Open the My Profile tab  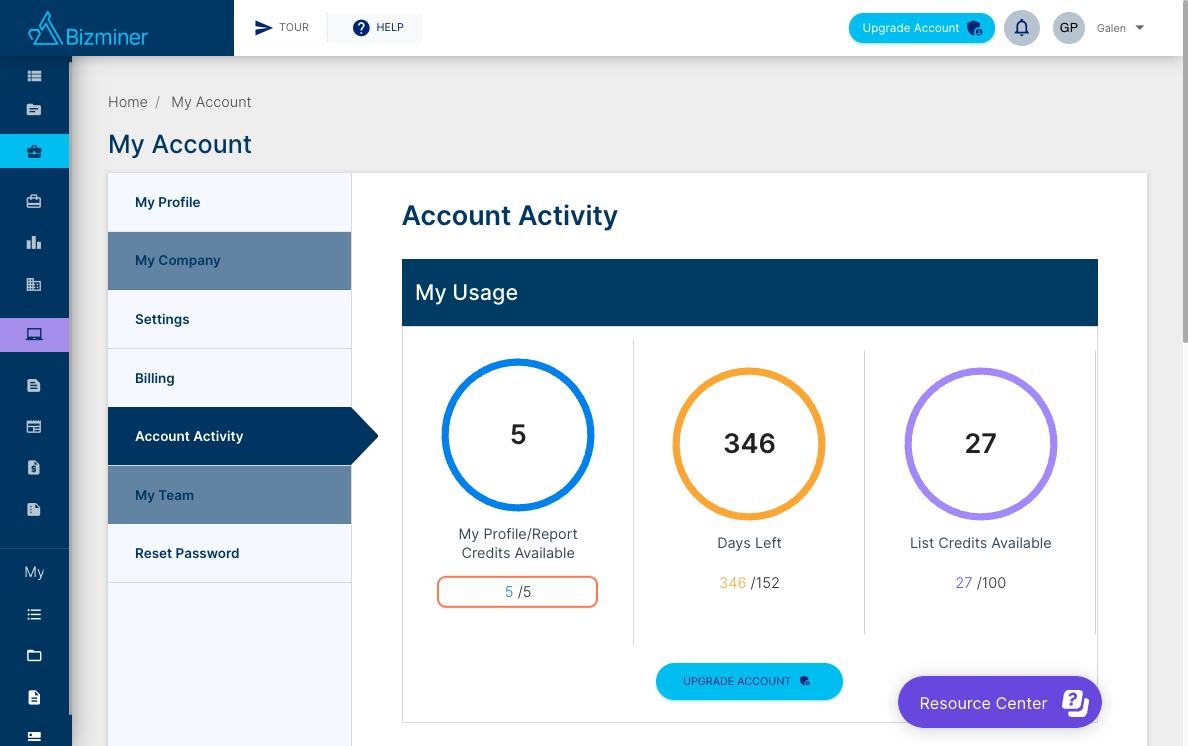(x=230, y=202)
